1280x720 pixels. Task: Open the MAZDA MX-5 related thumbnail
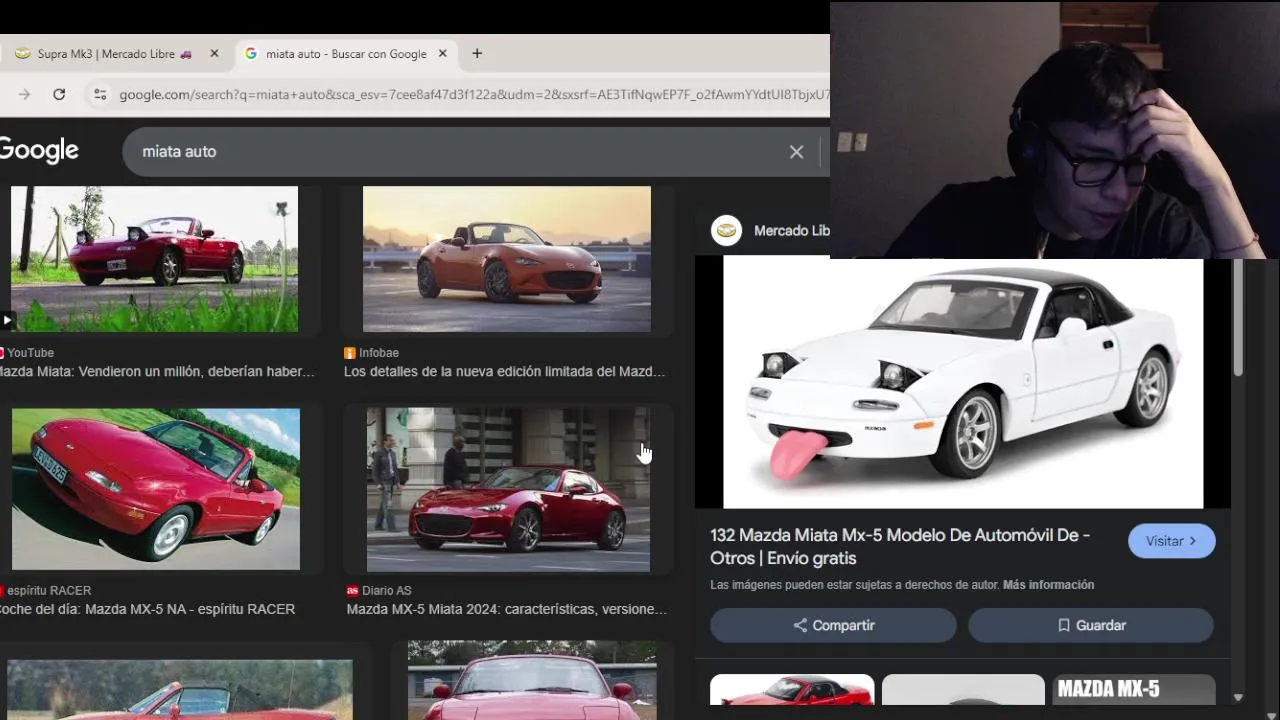click(1134, 690)
